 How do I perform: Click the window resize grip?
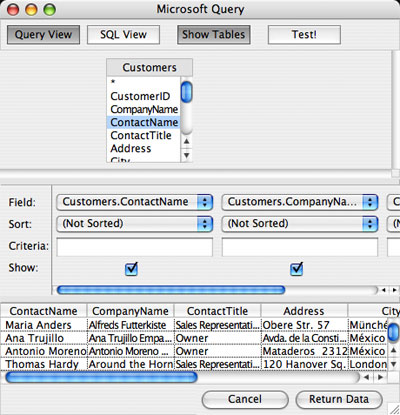(x=394, y=409)
